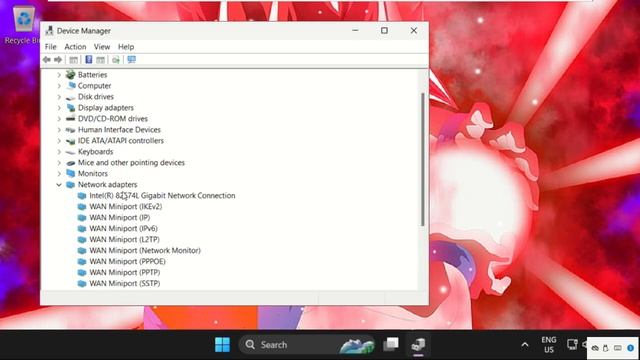640x360 pixels.
Task: Click the Properties toolbar icon beside Help
Action: [100, 60]
